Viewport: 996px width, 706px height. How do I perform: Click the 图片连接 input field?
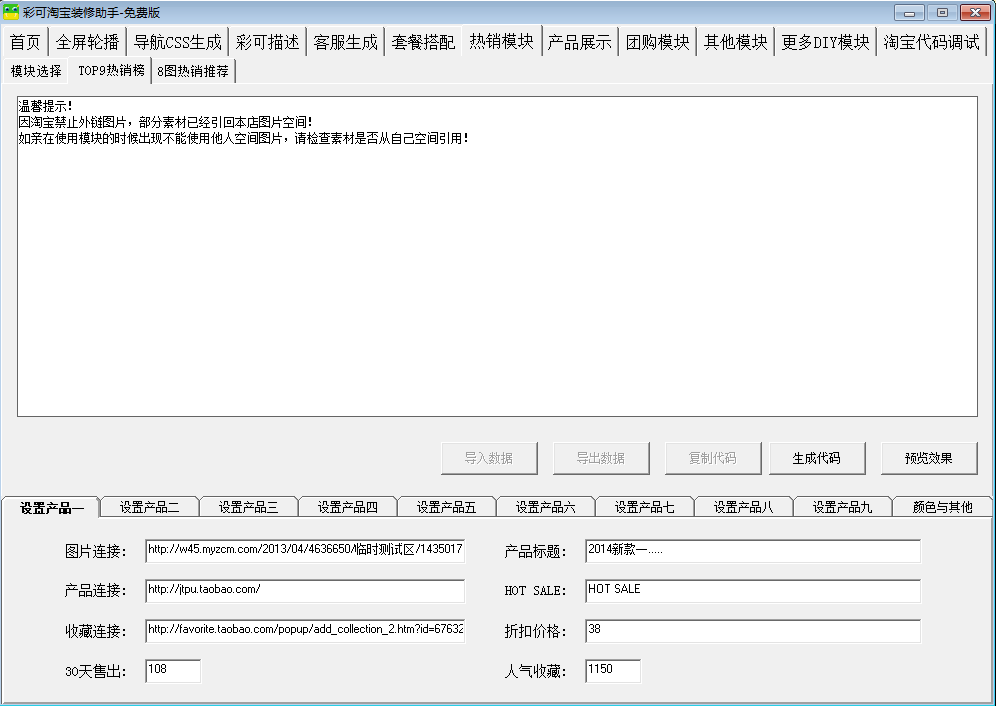tap(304, 551)
